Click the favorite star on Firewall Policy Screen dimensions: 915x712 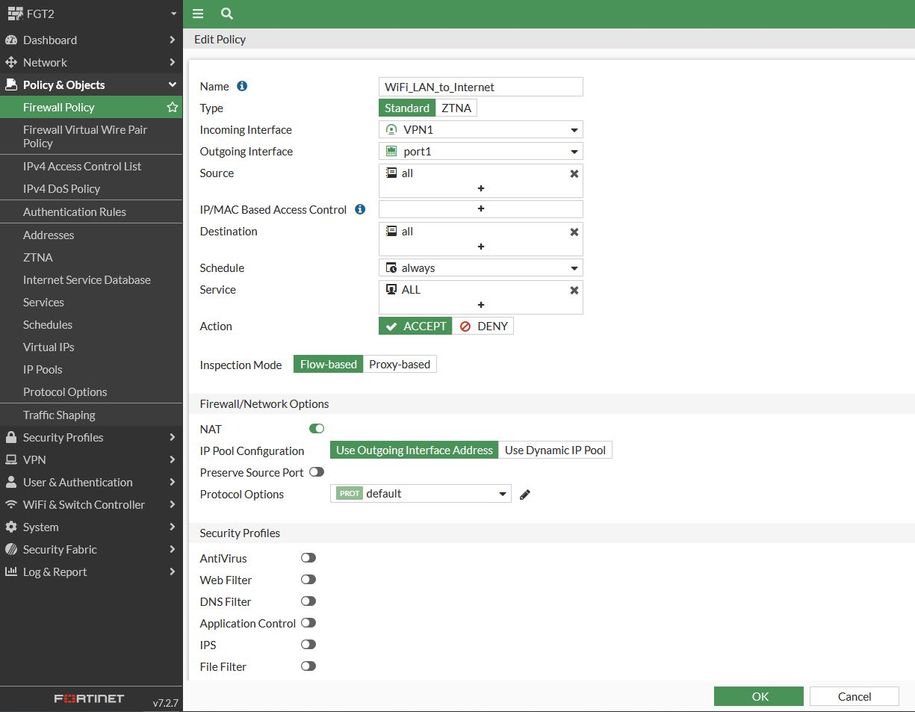(172, 107)
